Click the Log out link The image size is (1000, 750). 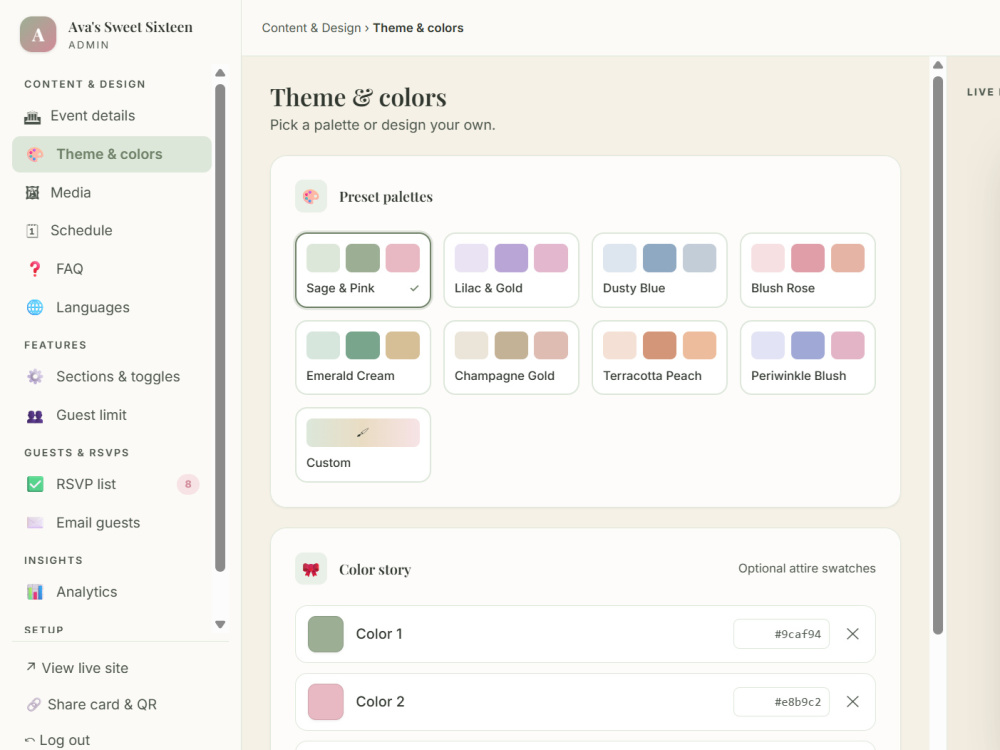57,740
